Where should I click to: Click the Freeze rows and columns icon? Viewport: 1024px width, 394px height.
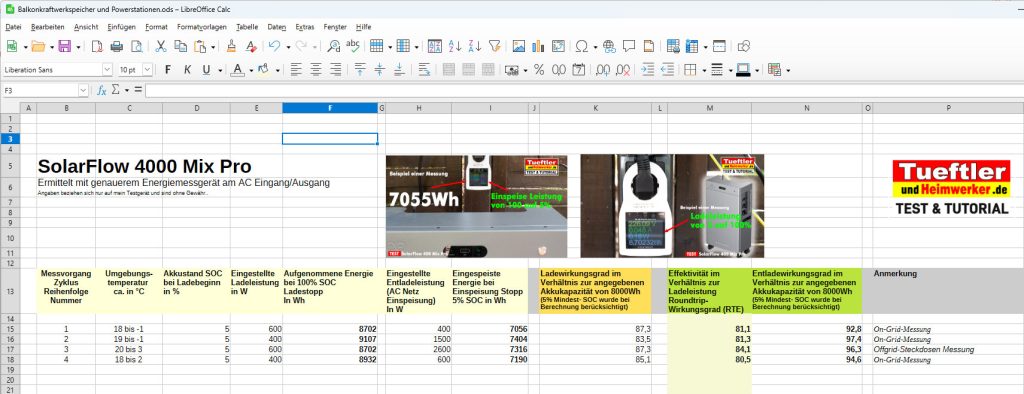click(x=692, y=46)
